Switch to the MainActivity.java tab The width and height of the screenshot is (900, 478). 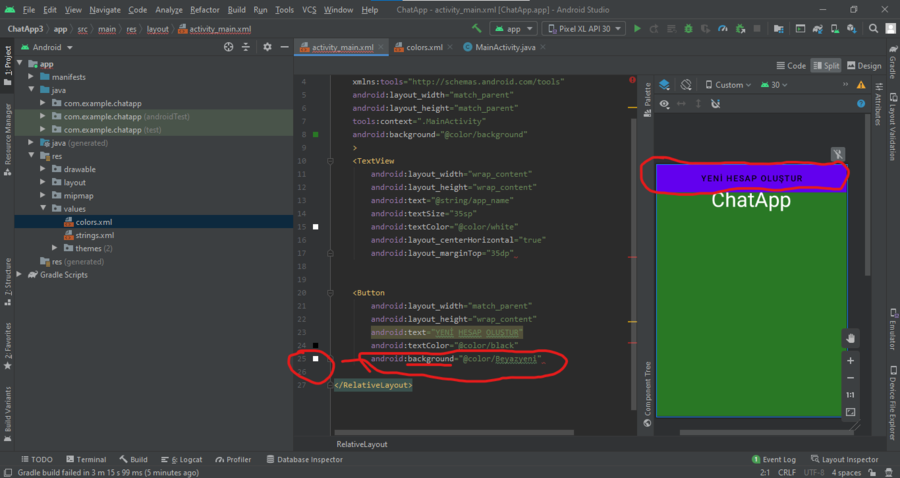click(506, 47)
